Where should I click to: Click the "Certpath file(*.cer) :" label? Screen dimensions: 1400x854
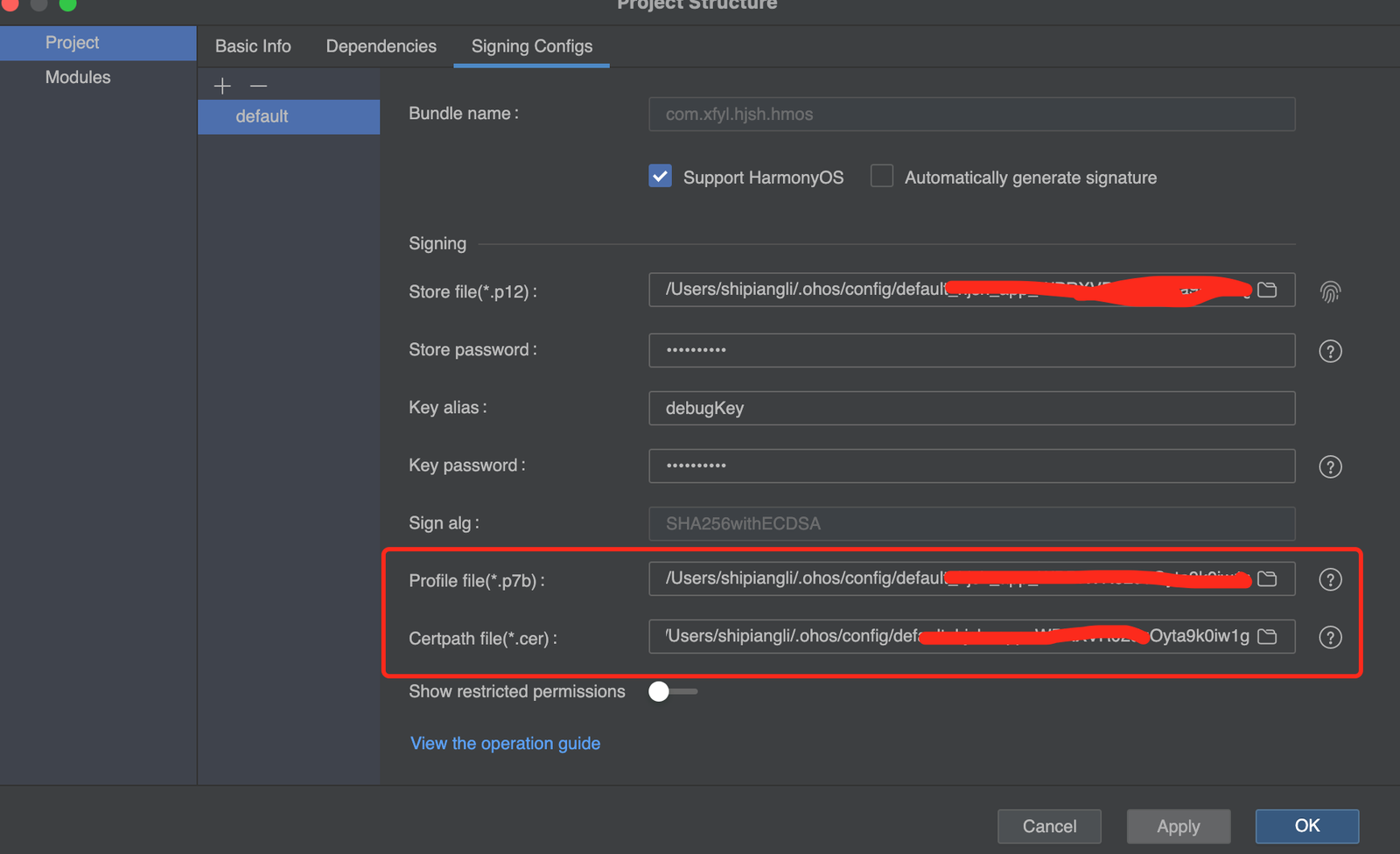483,639
